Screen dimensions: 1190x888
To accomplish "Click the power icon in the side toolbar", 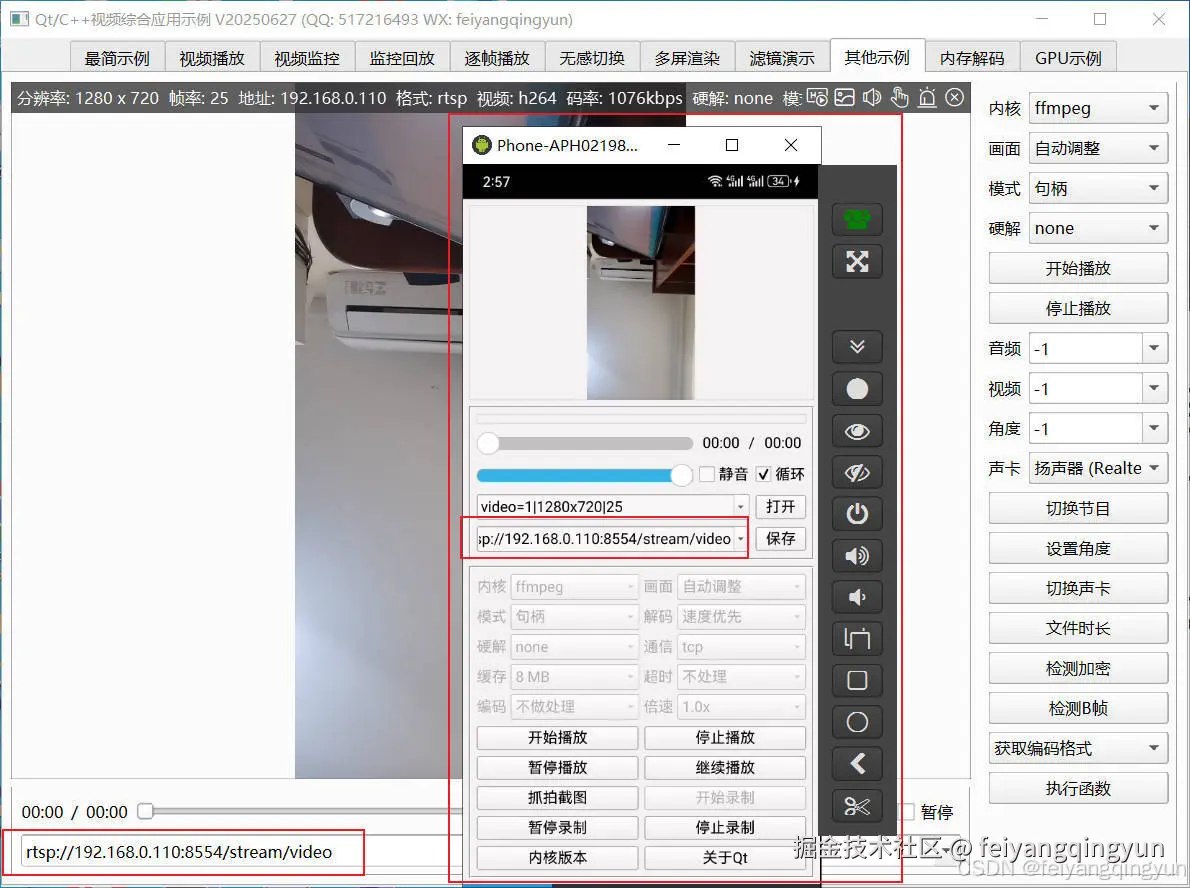I will [857, 514].
